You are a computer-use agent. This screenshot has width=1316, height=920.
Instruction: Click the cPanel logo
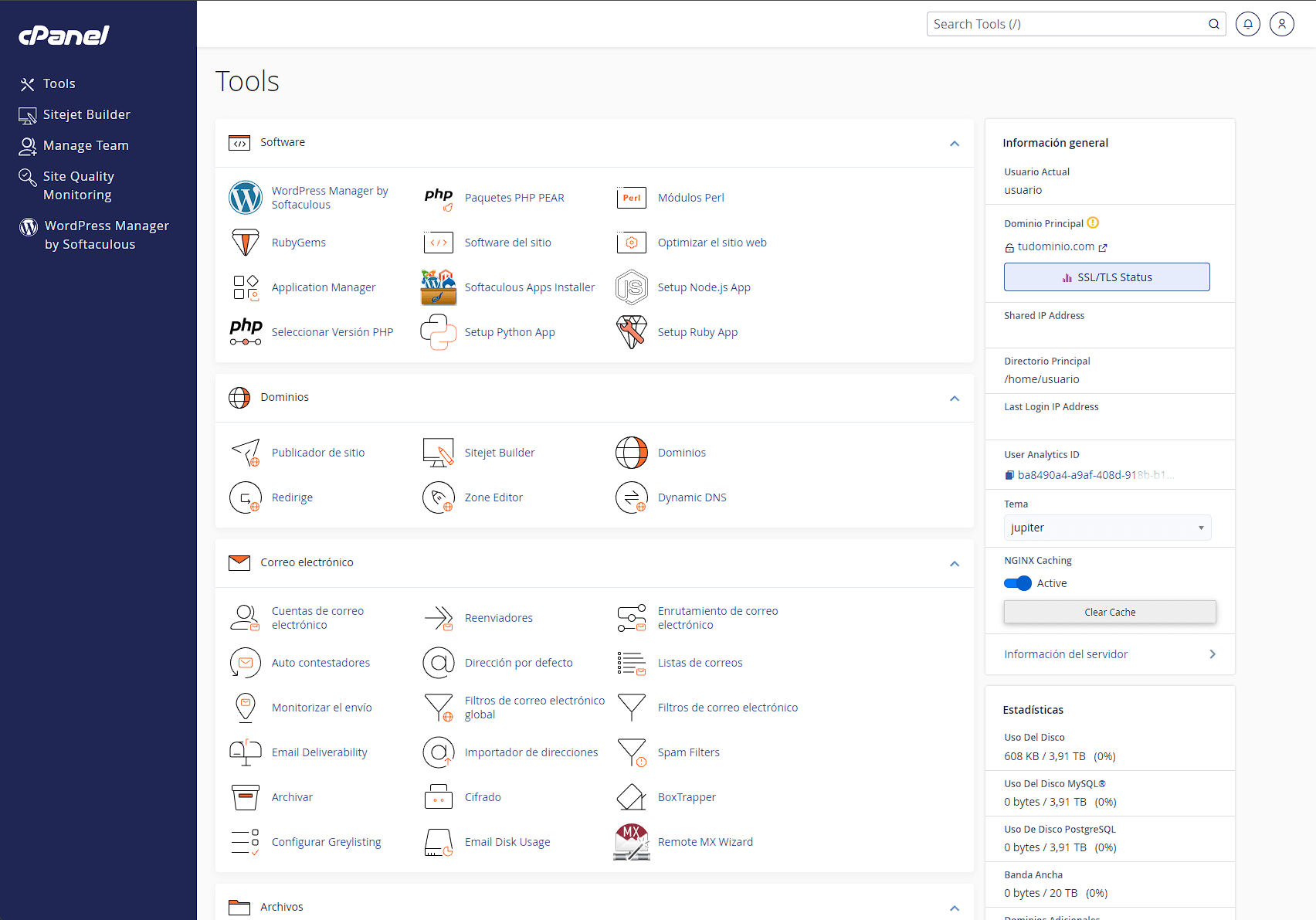64,36
